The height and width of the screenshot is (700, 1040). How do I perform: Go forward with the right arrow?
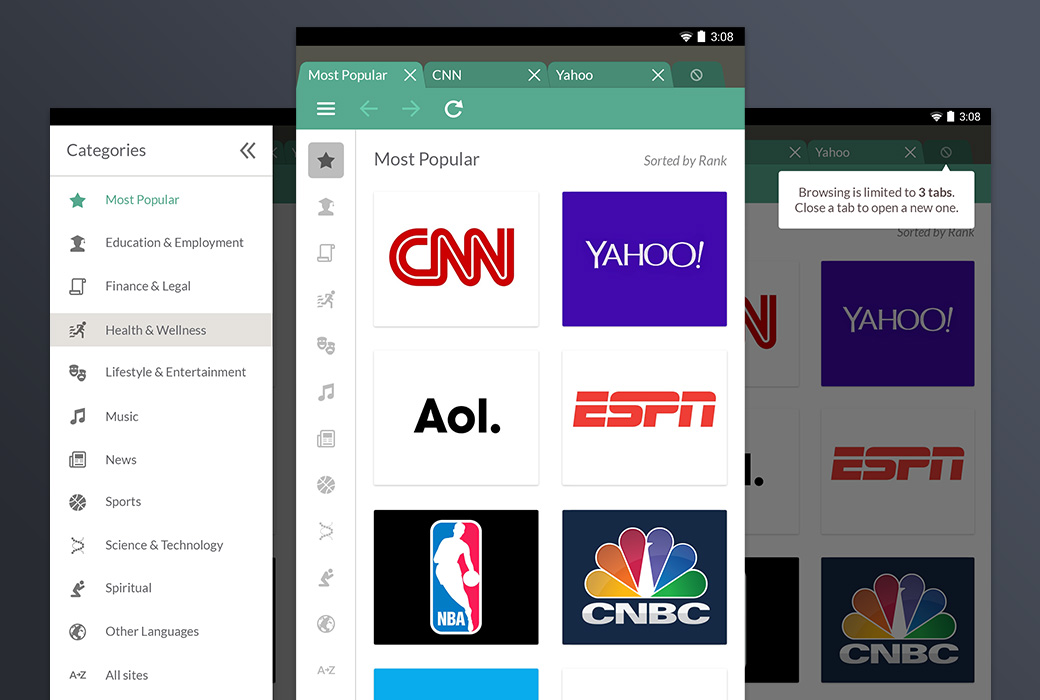pos(411,109)
